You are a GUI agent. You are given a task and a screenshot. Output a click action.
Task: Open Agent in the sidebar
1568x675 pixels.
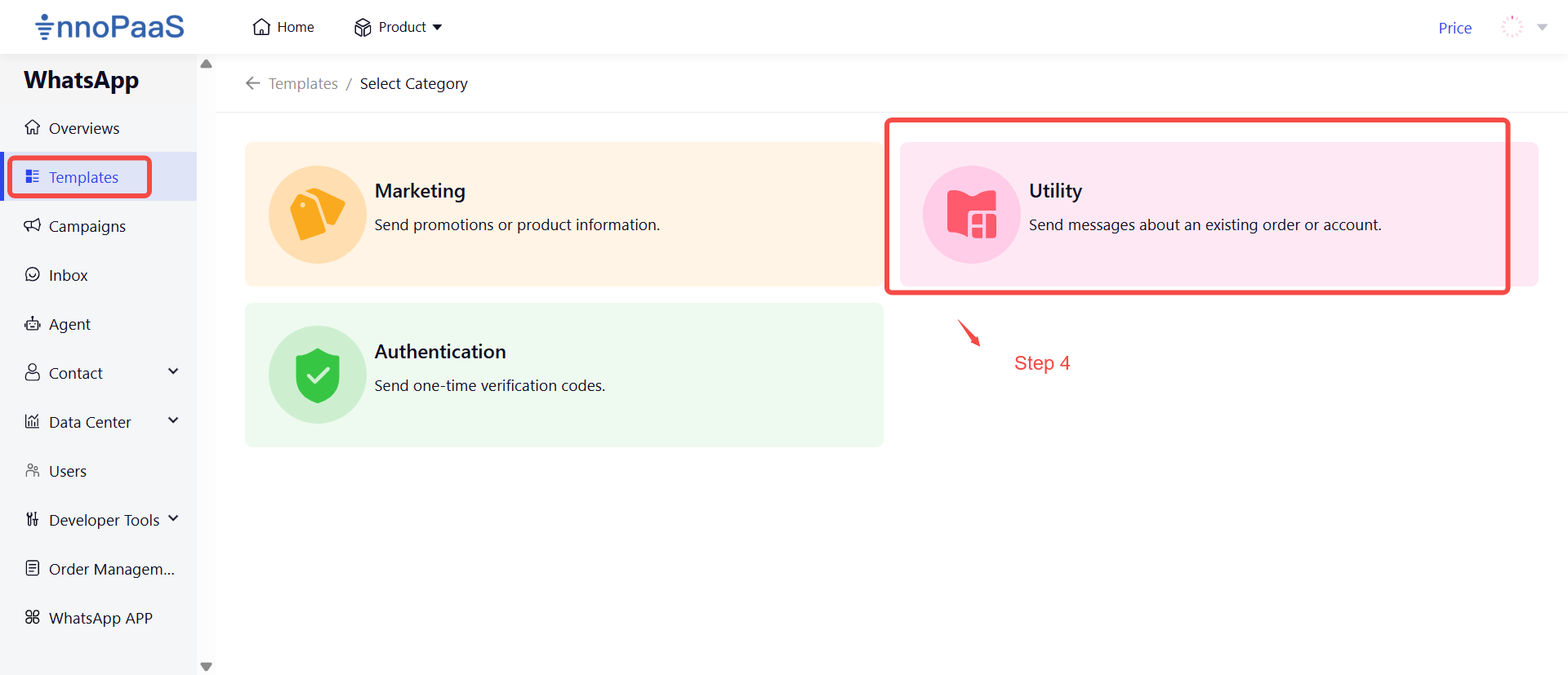(x=69, y=324)
